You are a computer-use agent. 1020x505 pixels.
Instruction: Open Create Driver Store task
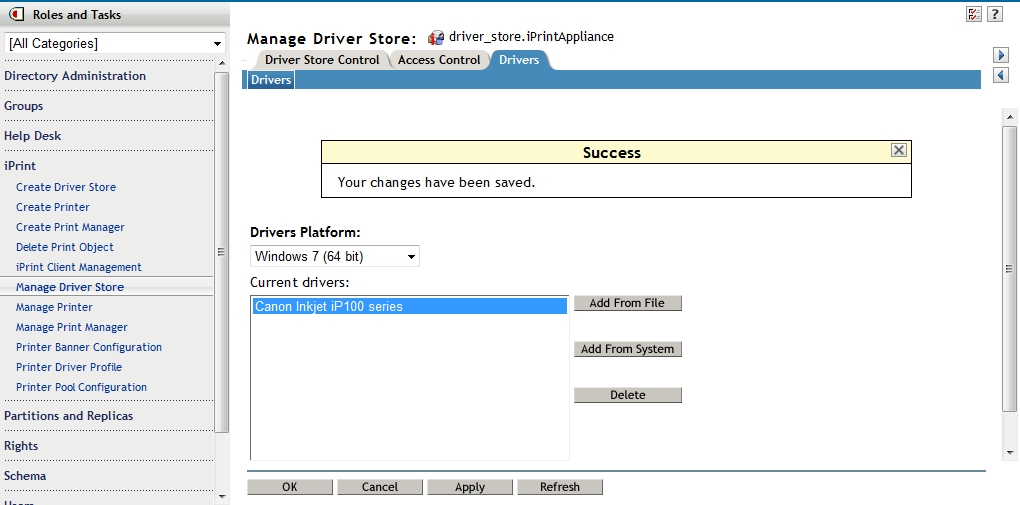point(66,187)
